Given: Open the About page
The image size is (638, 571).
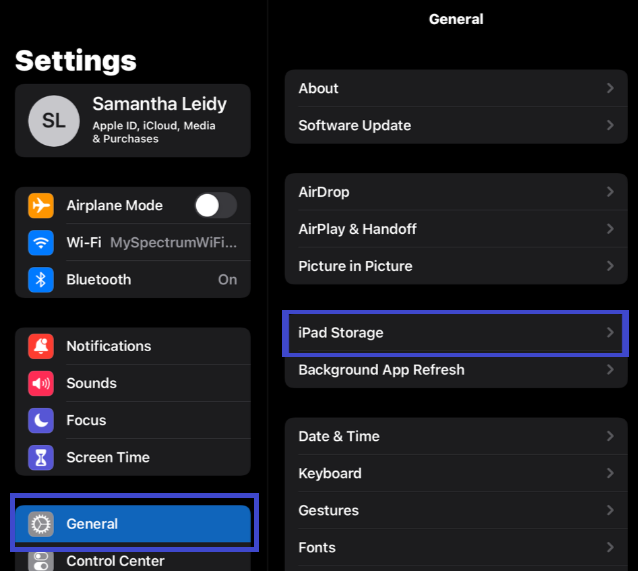Looking at the screenshot, I should click(x=456, y=88).
